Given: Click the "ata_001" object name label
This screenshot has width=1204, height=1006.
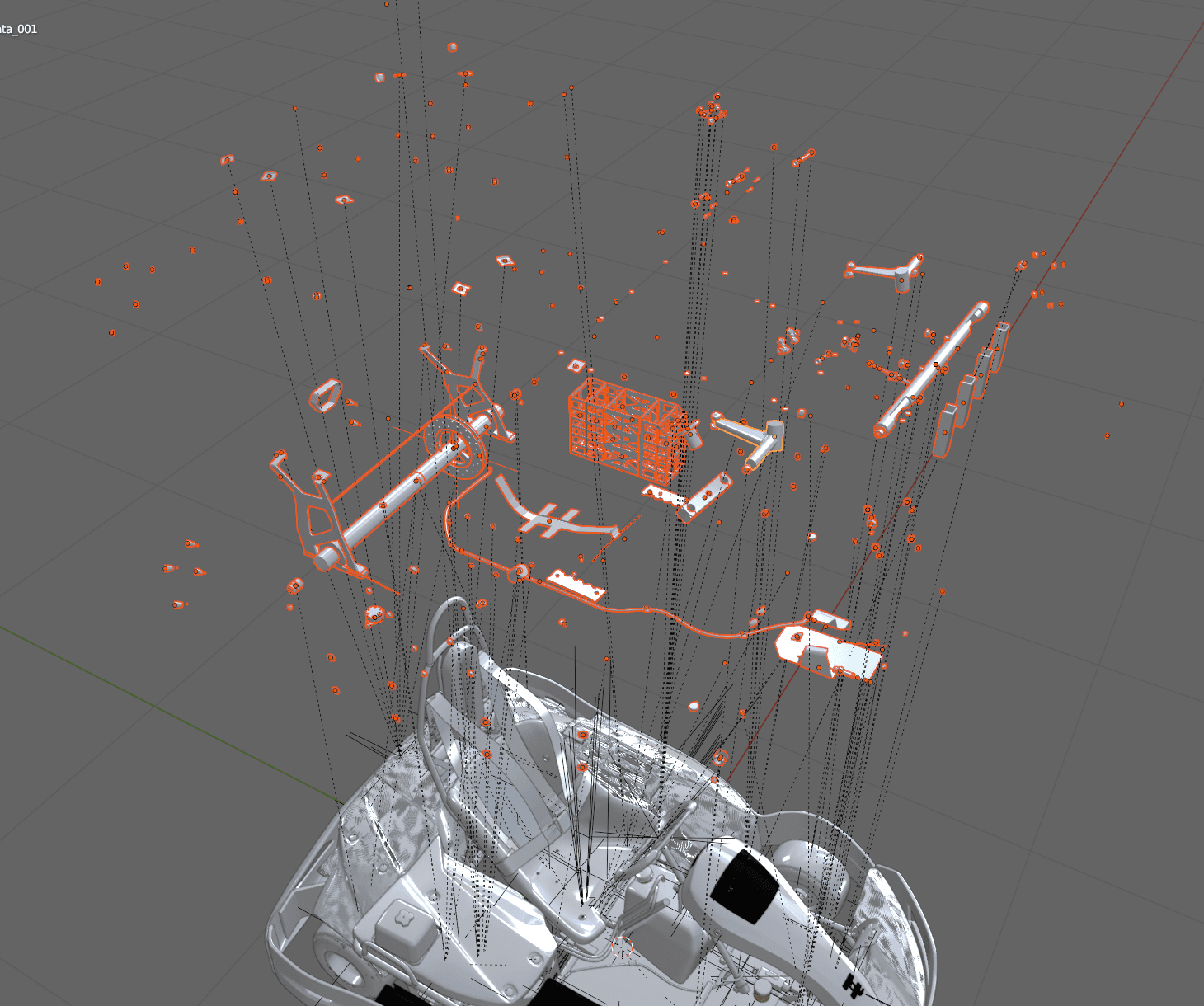Looking at the screenshot, I should point(18,29).
